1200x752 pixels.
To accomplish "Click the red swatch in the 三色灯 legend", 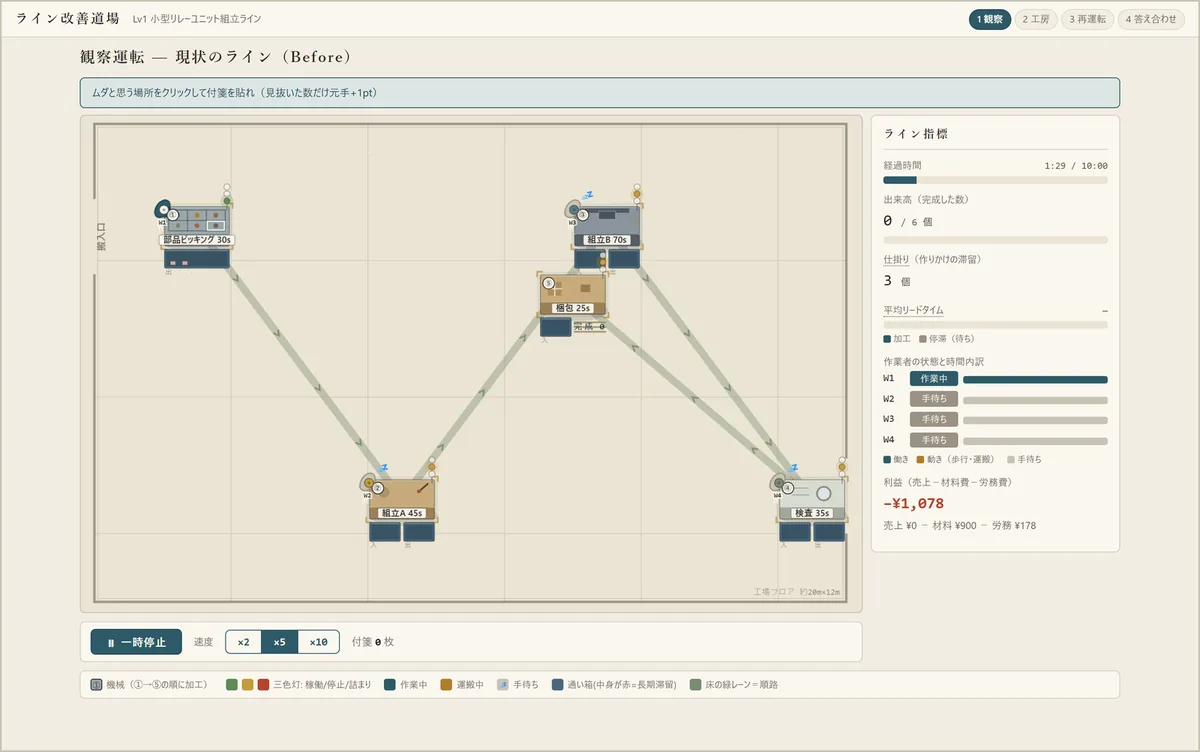I will (x=263, y=685).
